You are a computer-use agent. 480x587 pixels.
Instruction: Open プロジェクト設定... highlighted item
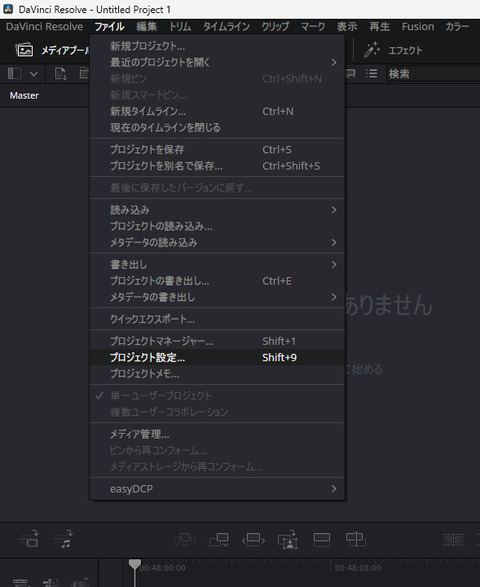click(x=217, y=358)
